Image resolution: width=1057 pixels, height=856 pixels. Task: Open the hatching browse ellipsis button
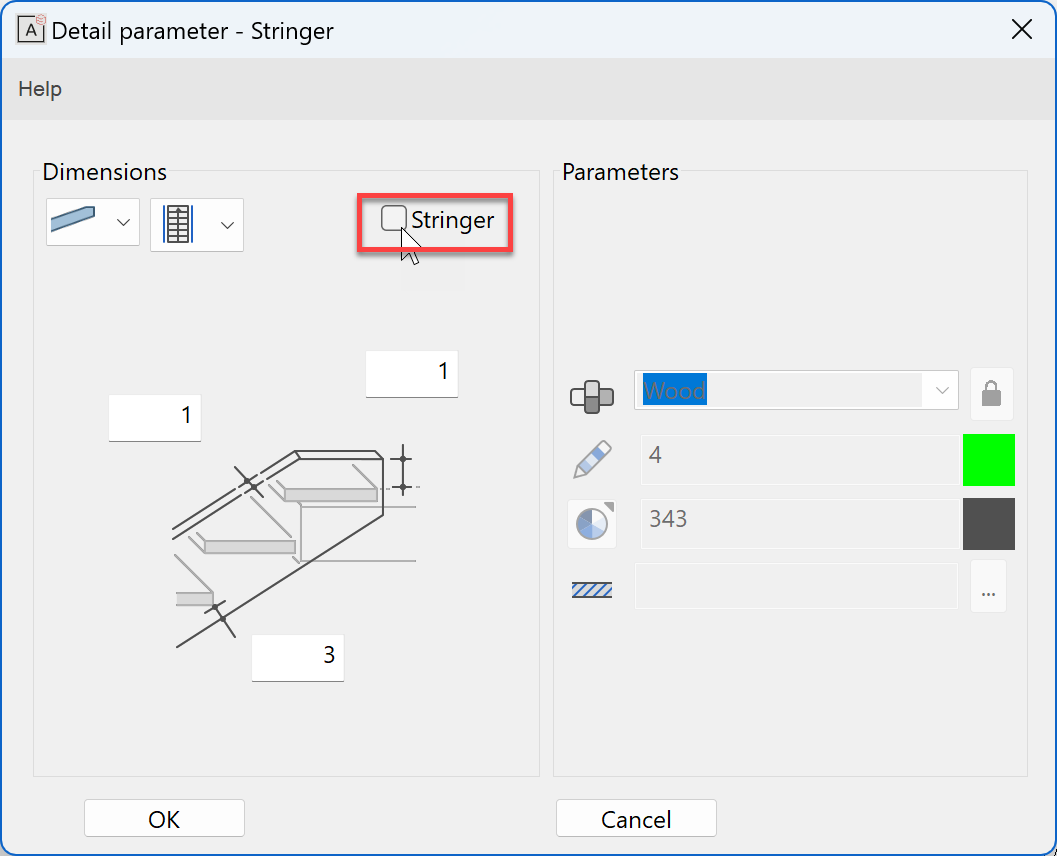(x=988, y=587)
